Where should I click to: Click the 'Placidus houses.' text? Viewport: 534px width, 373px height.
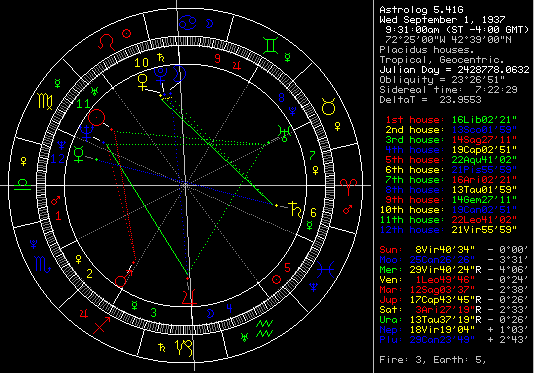pos(427,50)
